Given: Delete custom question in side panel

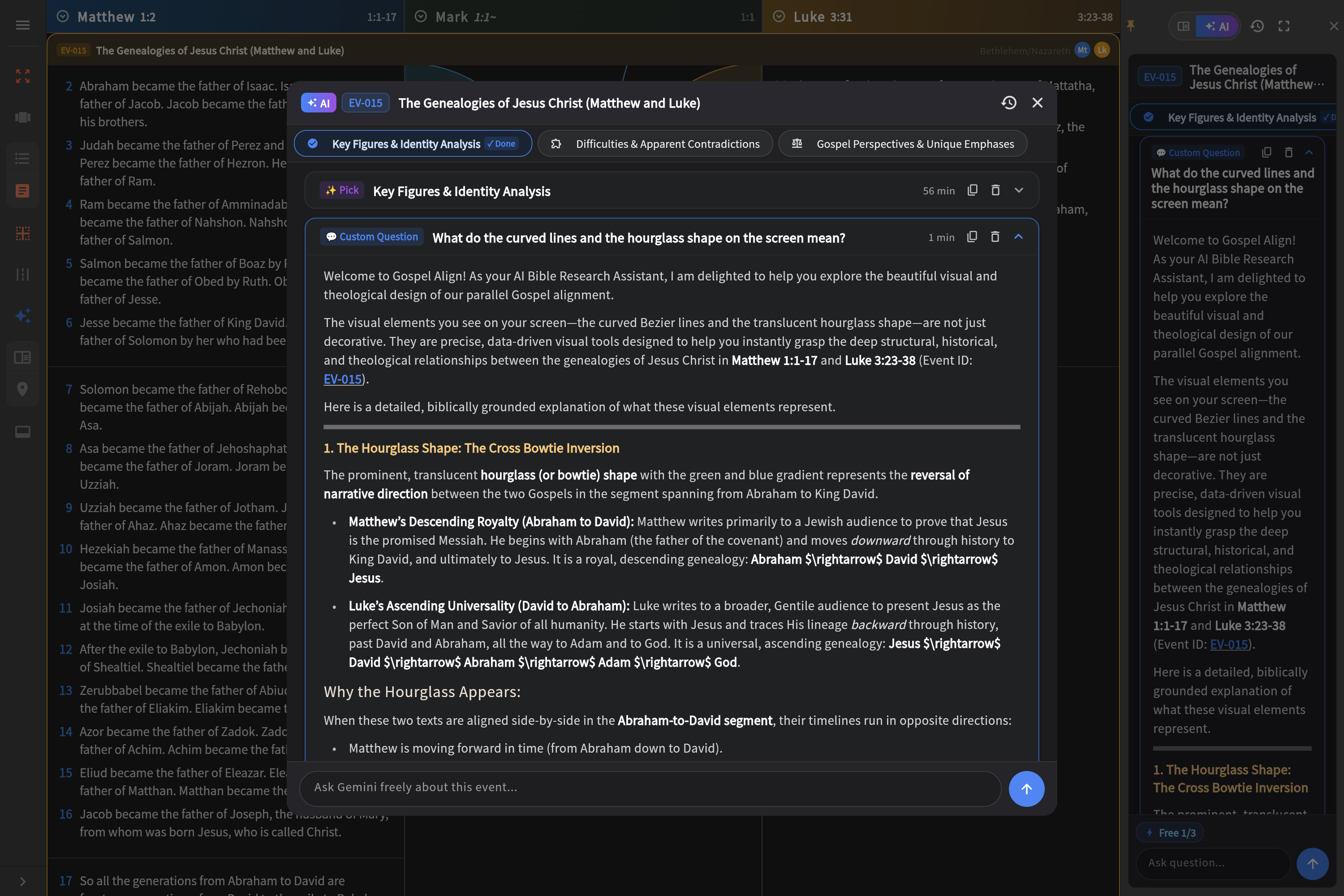Looking at the screenshot, I should 1288,153.
